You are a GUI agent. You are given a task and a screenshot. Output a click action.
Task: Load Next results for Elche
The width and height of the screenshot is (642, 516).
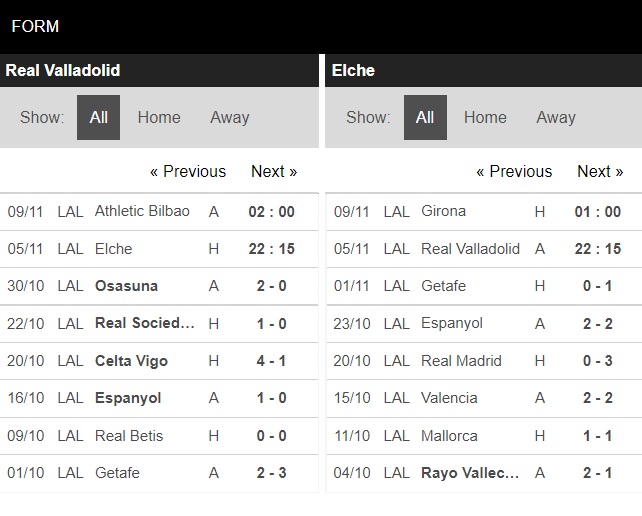click(600, 171)
